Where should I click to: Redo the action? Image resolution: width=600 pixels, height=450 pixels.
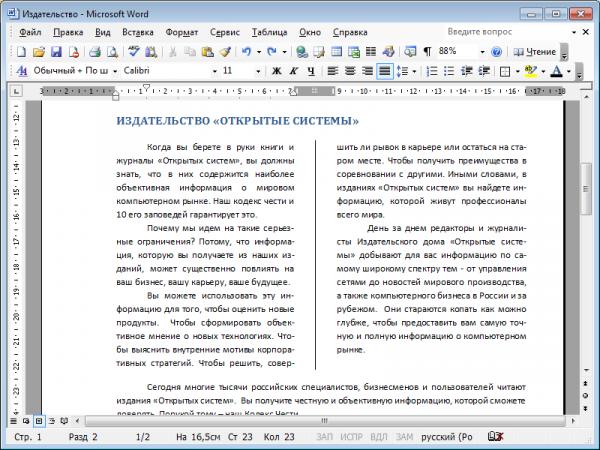(272, 52)
